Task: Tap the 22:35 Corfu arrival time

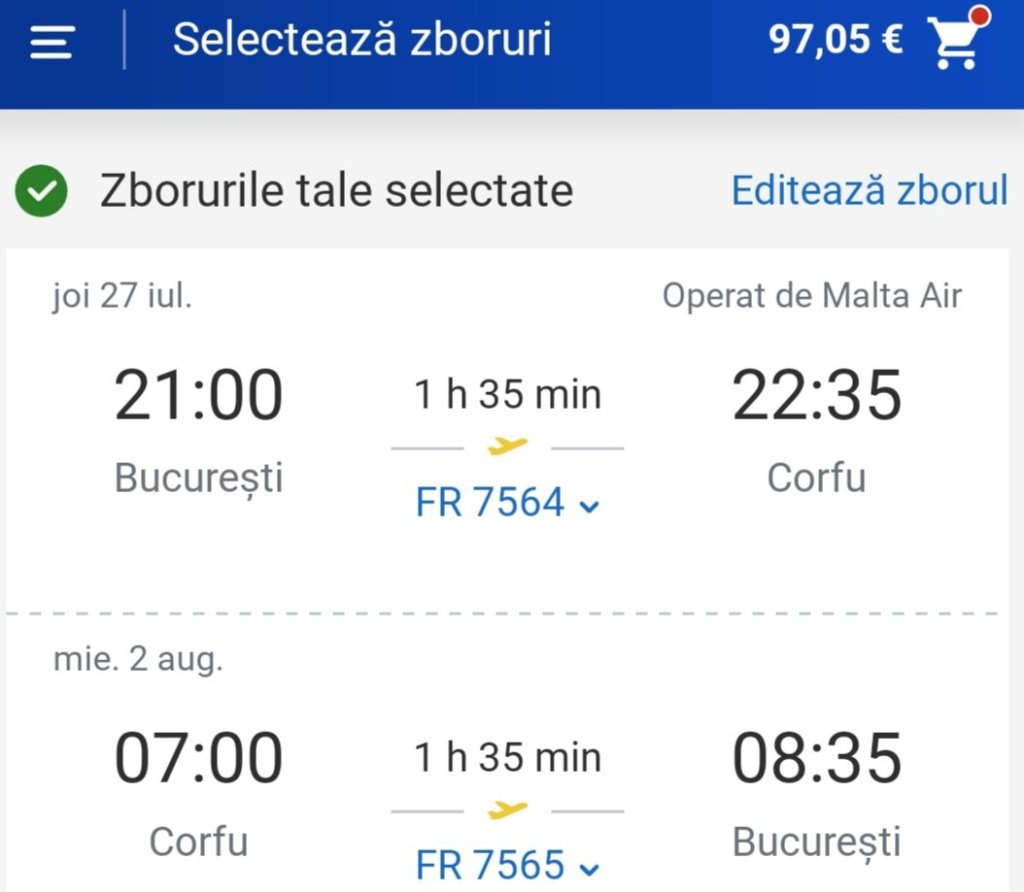Action: pyautogui.click(x=817, y=396)
